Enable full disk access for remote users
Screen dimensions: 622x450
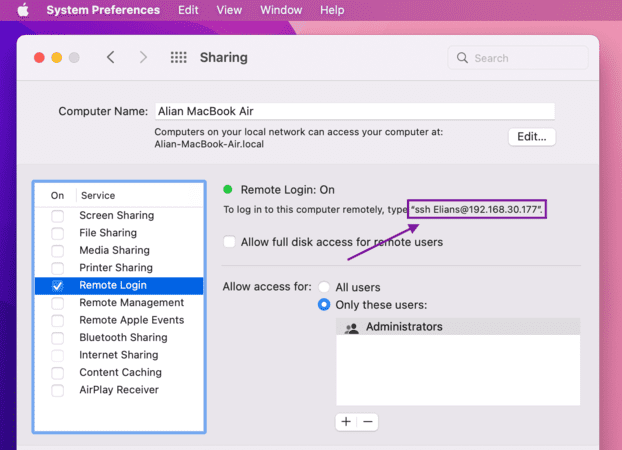229,242
